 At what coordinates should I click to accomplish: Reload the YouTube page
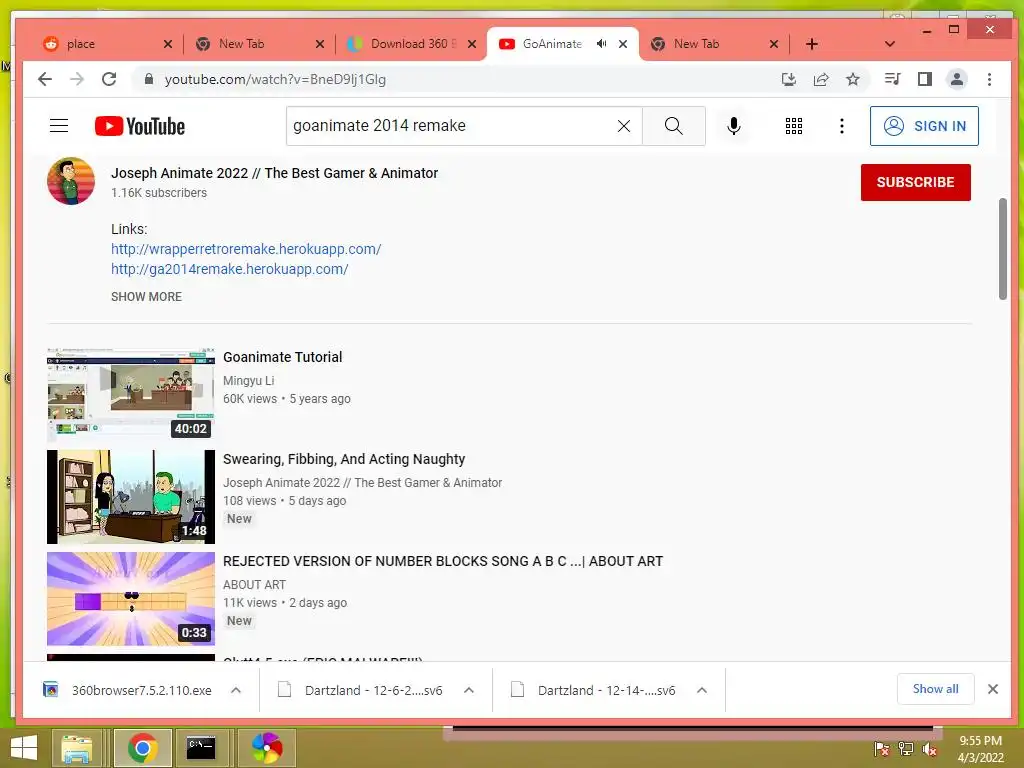pos(109,79)
